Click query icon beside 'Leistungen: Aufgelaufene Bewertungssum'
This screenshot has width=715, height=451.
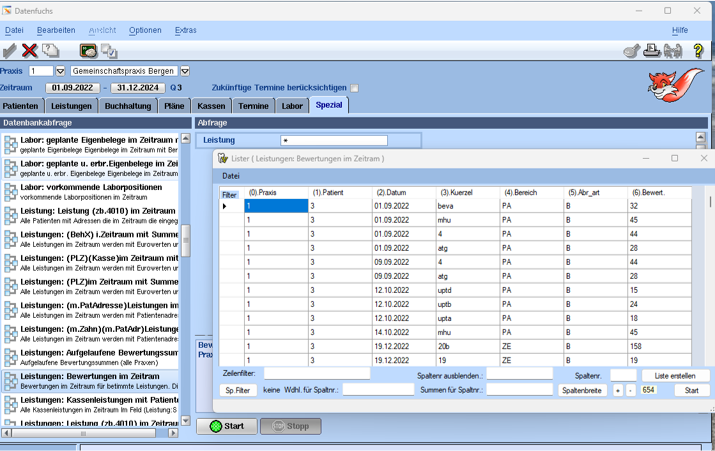[11, 358]
